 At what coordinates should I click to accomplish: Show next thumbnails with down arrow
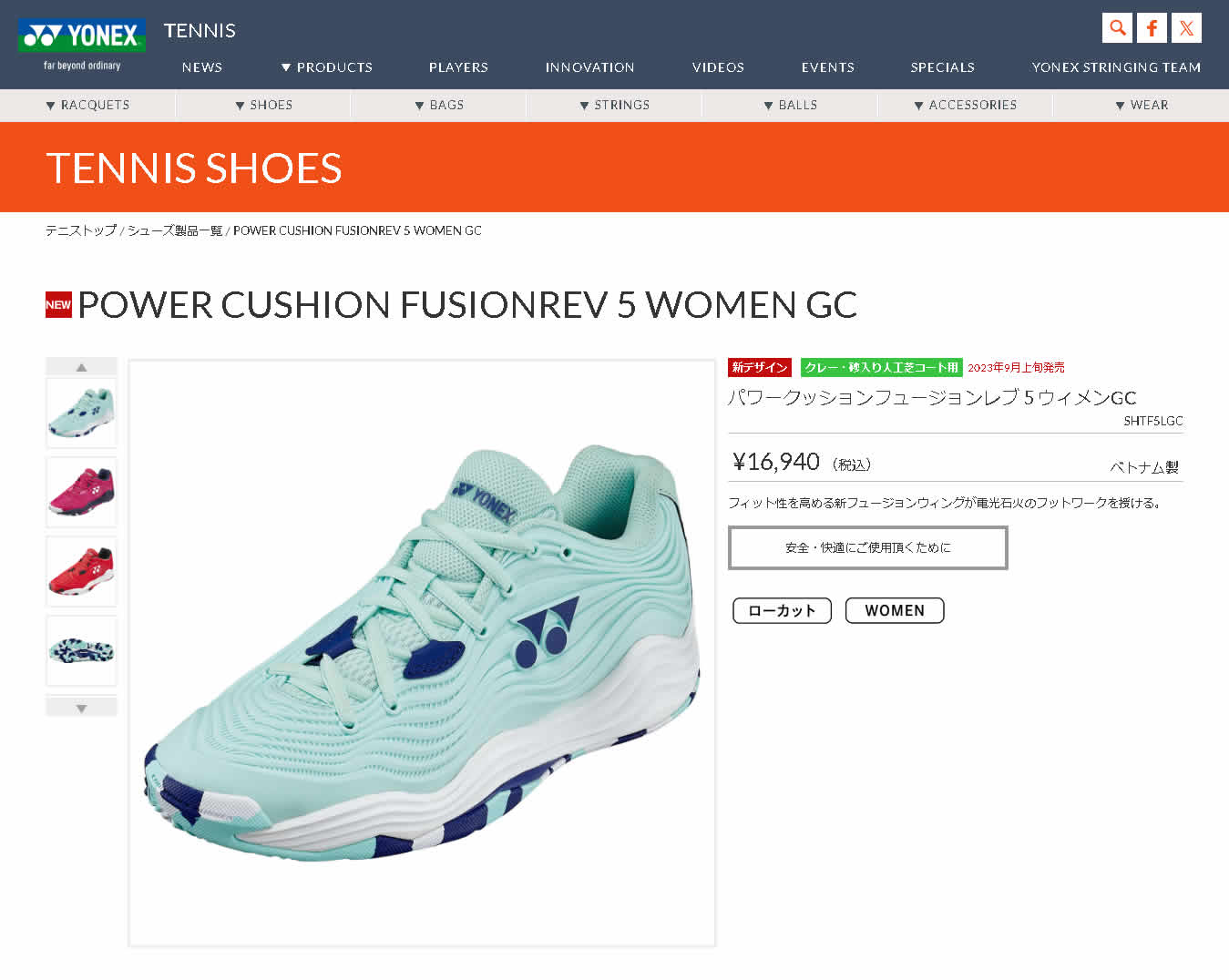(81, 707)
